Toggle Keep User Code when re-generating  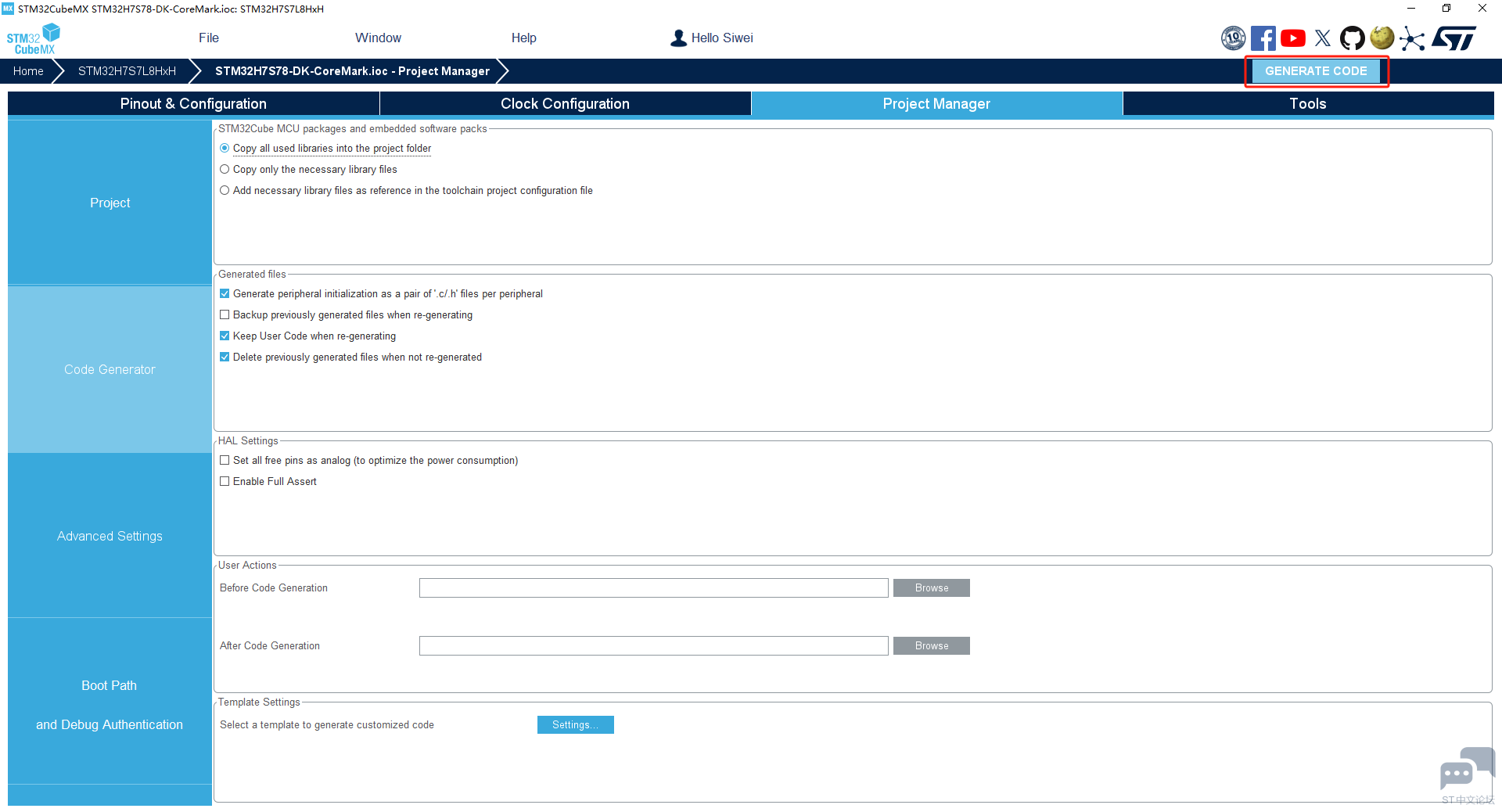click(x=225, y=336)
